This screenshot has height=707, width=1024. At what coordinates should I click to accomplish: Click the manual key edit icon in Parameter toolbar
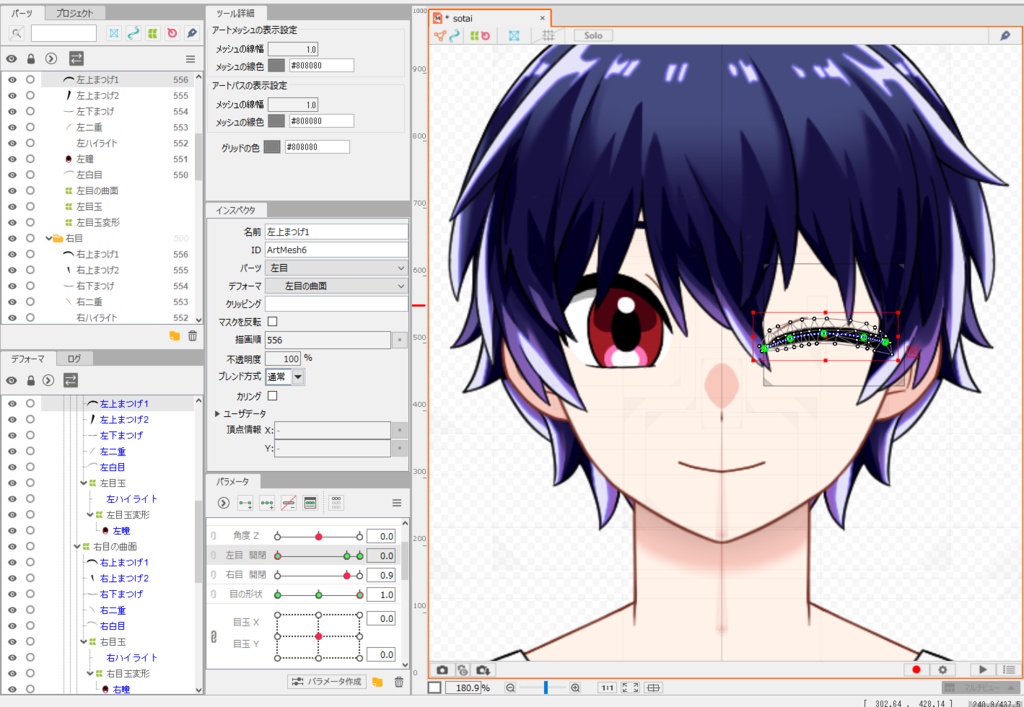pos(310,503)
